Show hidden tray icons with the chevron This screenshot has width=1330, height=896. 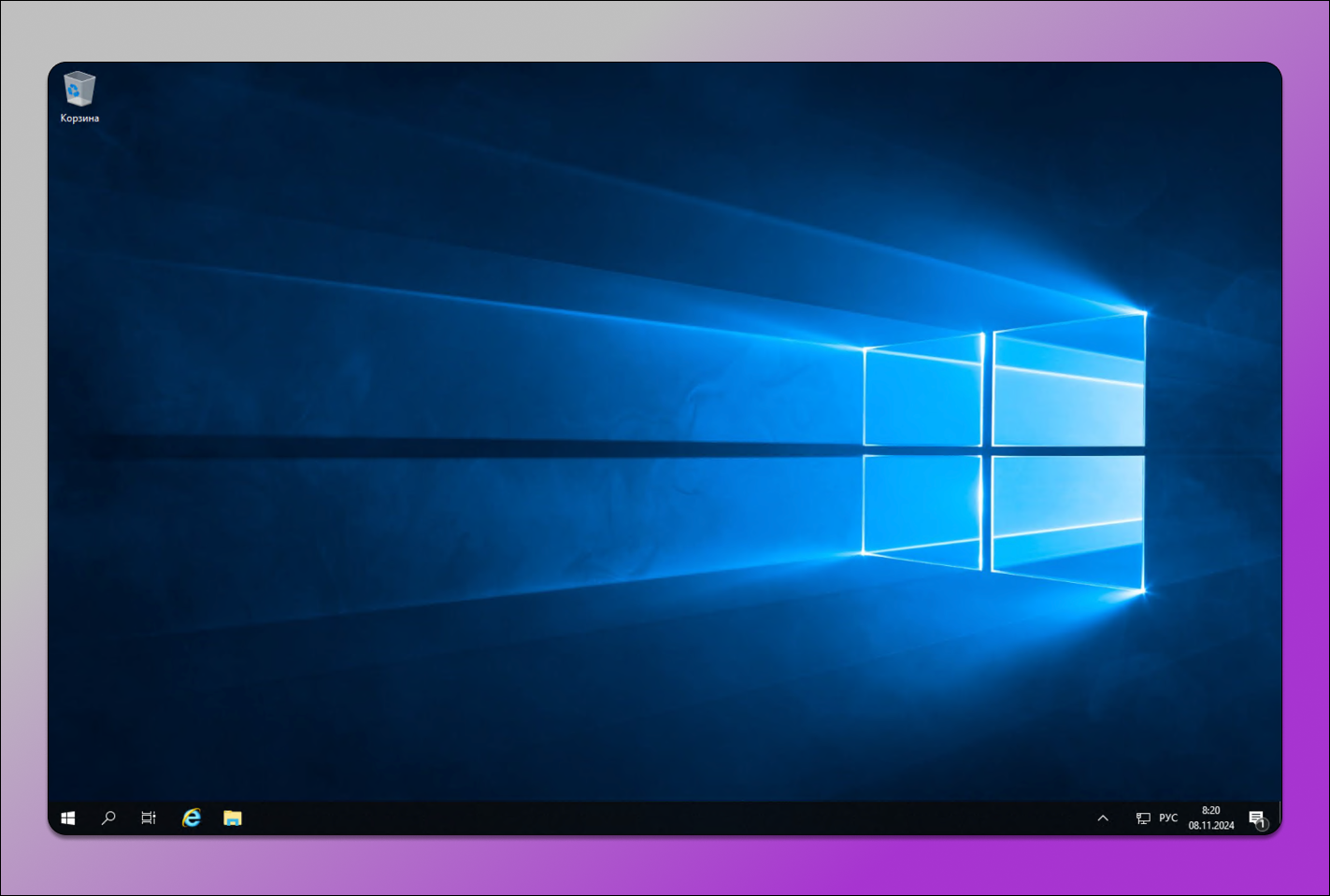[1103, 818]
